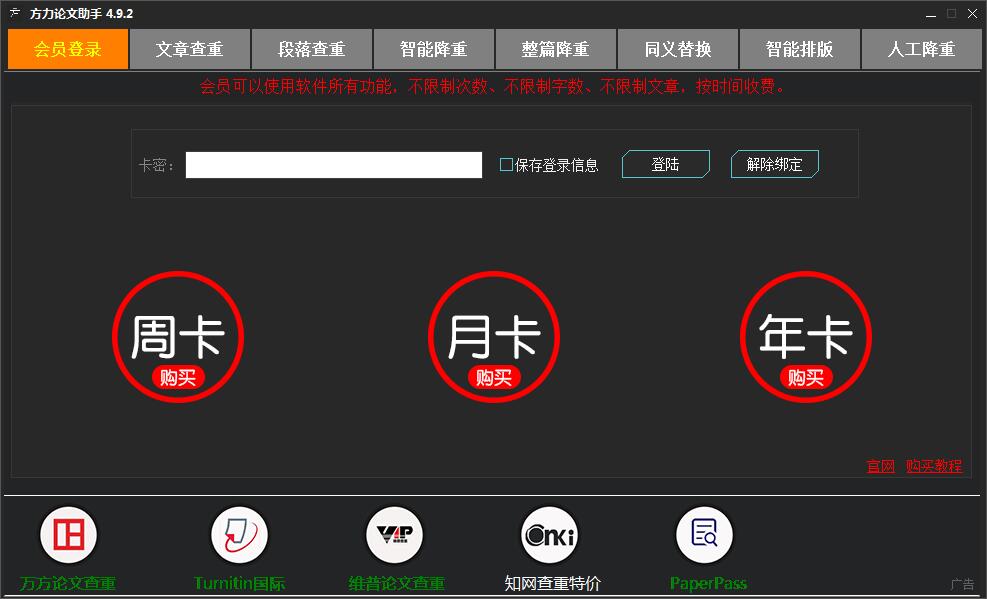Open the PaperPass check service icon
The width and height of the screenshot is (987, 599).
pyautogui.click(x=705, y=534)
